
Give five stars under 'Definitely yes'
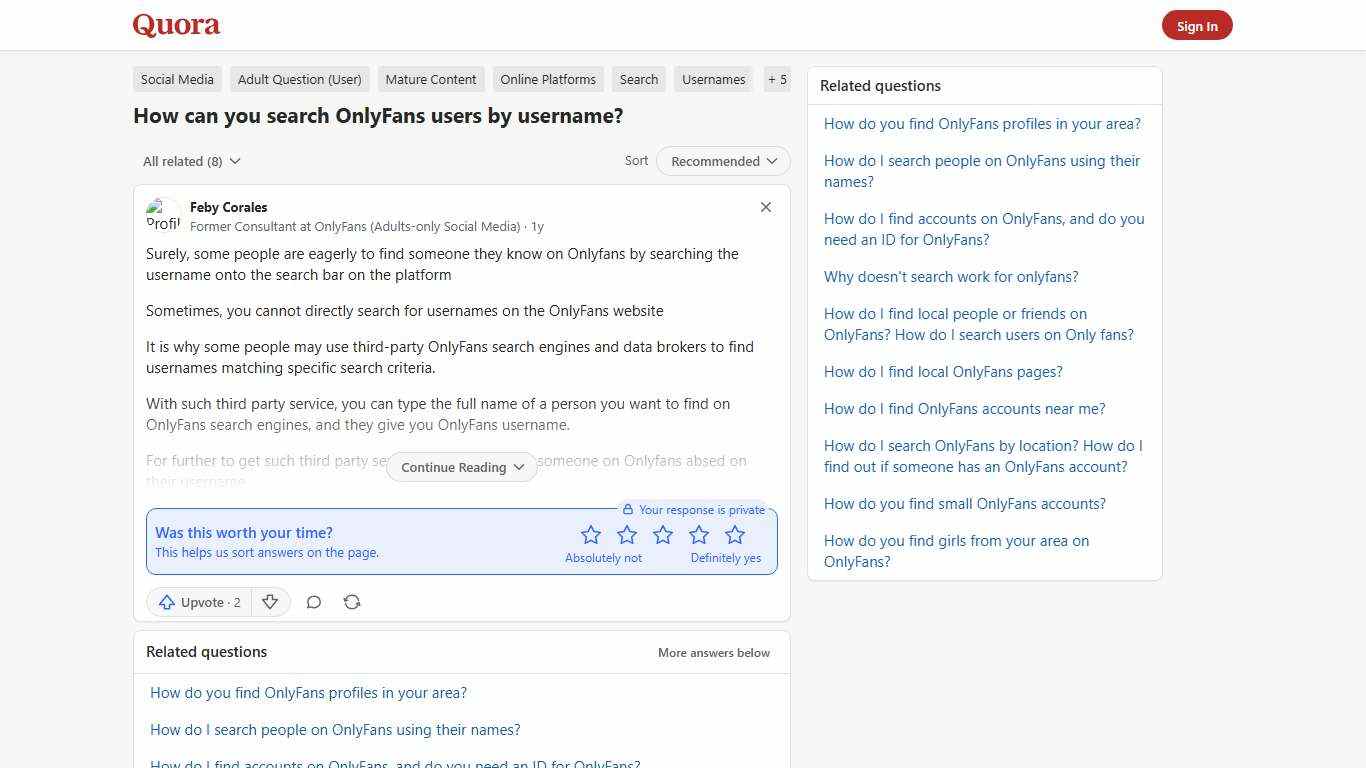click(x=734, y=534)
